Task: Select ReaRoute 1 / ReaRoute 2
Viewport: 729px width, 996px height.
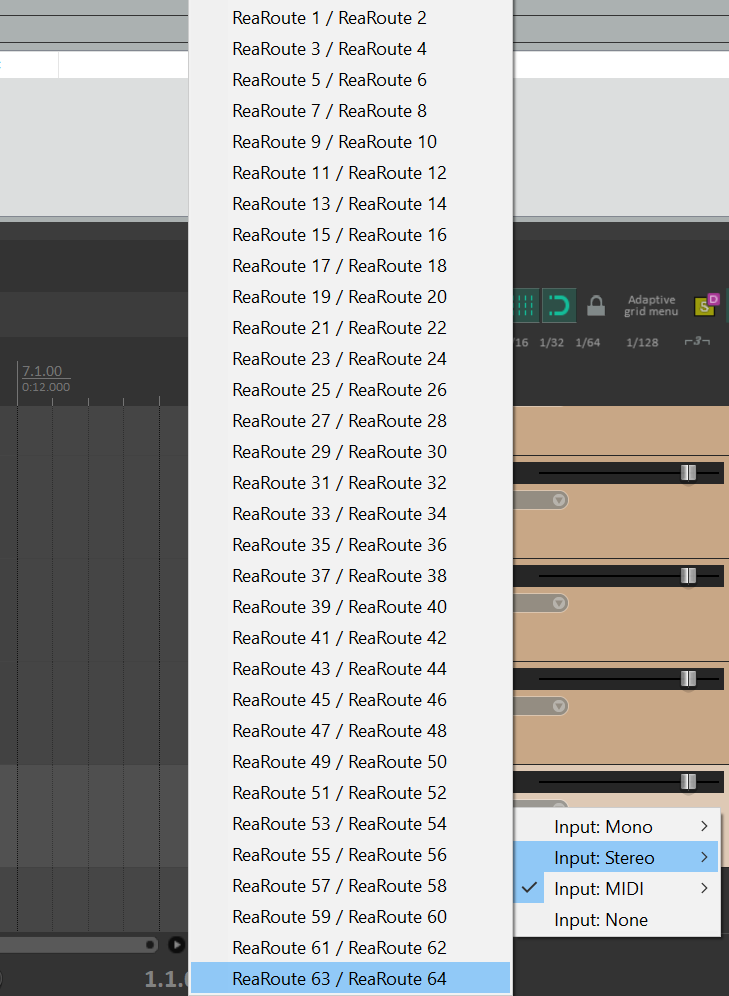Action: pos(351,18)
